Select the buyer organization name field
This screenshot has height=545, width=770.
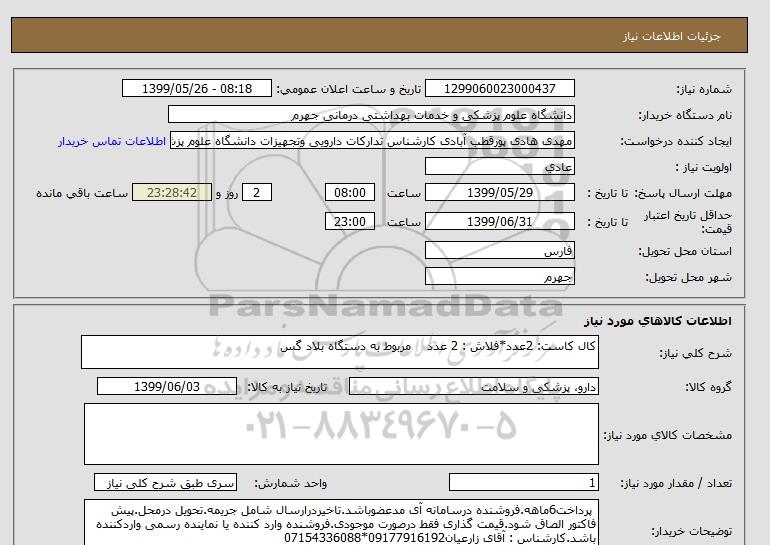(371, 114)
